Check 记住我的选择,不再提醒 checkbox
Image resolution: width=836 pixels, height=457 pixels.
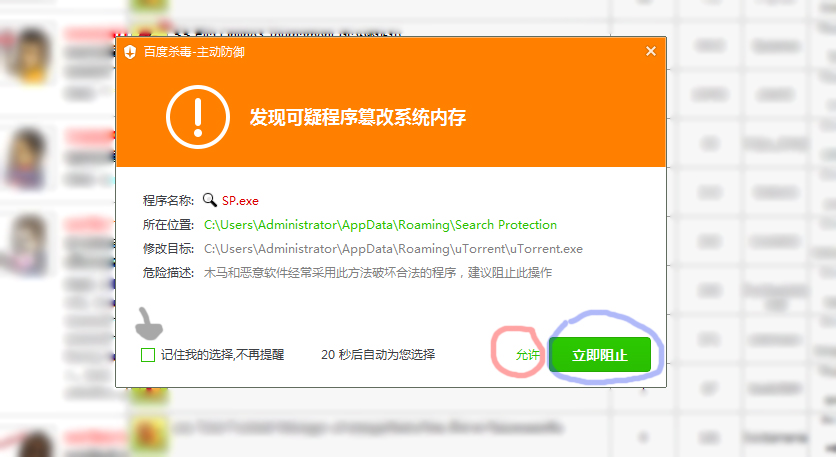tap(148, 355)
